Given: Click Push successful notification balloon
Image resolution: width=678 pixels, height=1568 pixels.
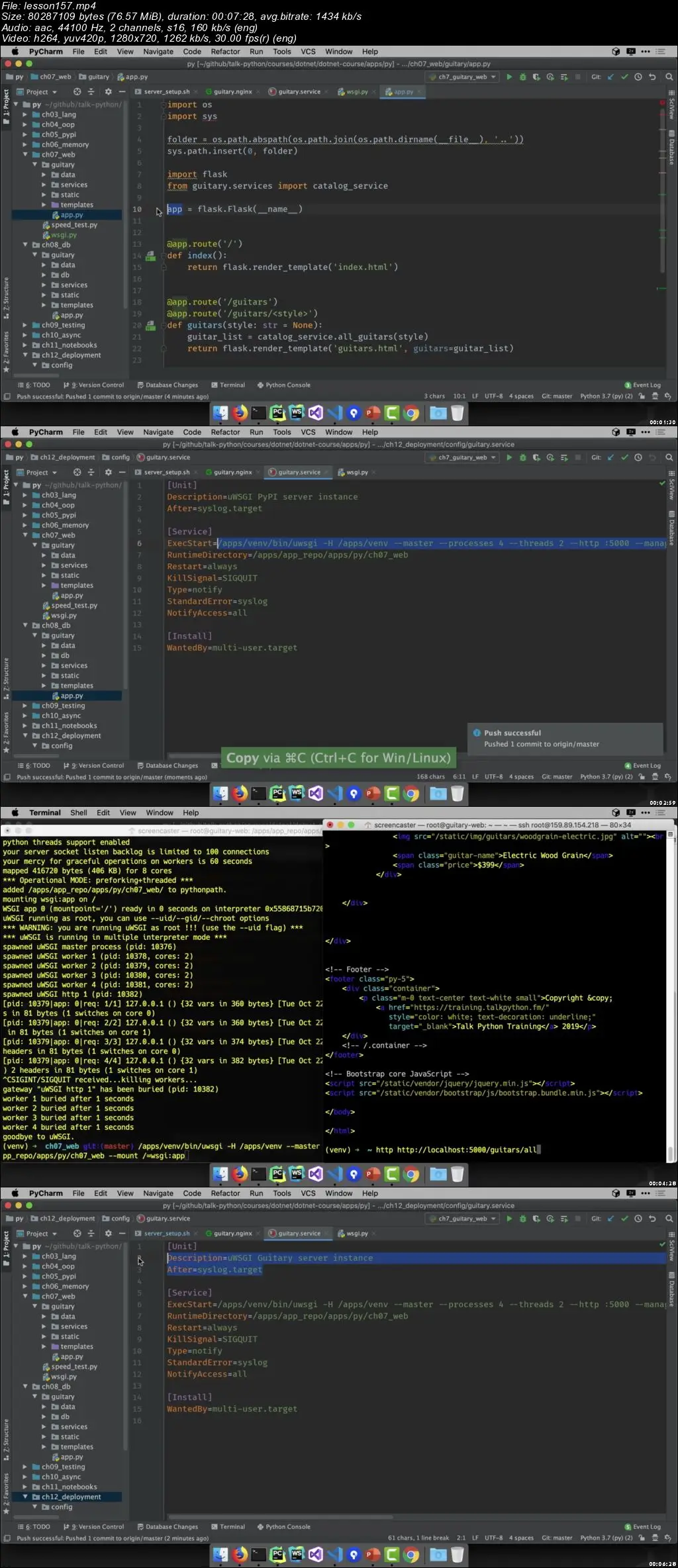Looking at the screenshot, I should [x=564, y=739].
